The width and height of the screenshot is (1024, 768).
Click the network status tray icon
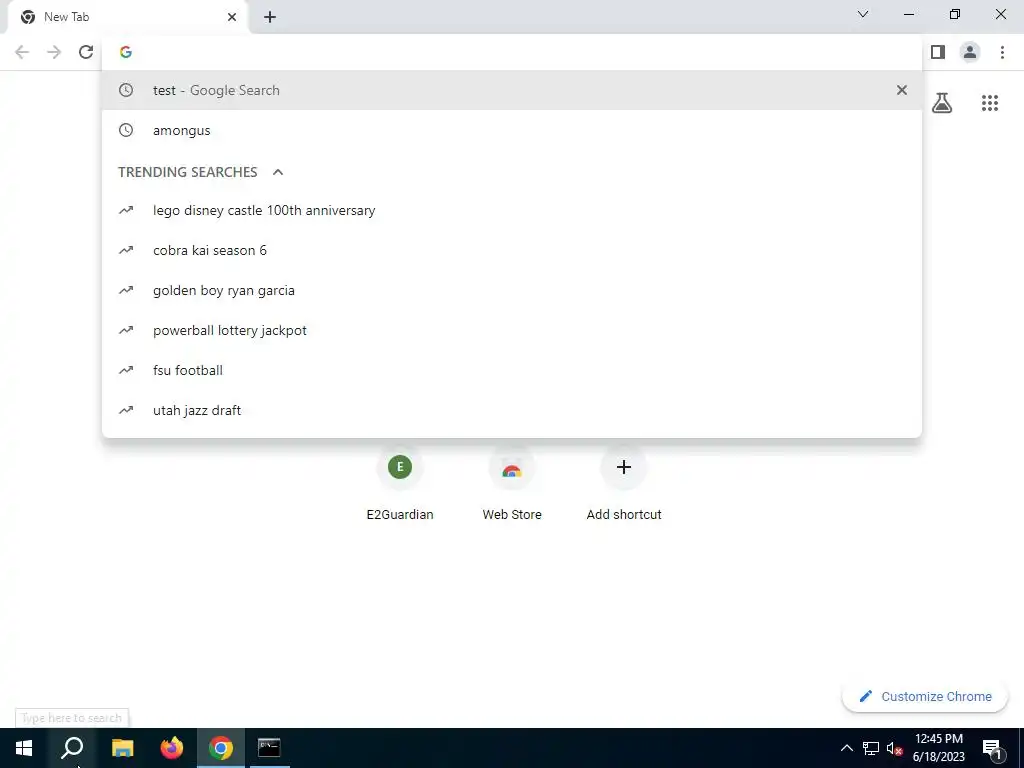(871, 748)
